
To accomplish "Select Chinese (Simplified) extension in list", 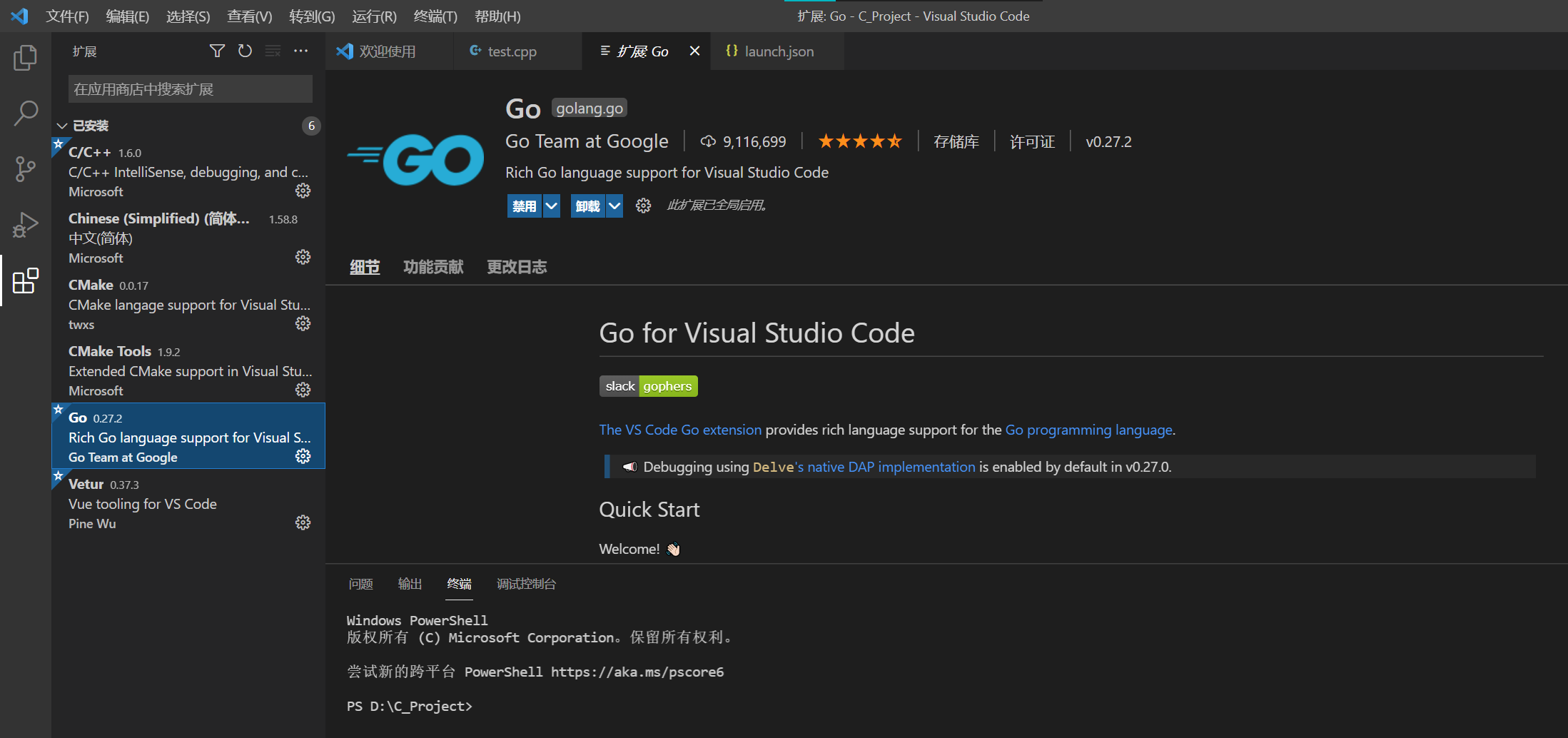I will click(x=188, y=238).
